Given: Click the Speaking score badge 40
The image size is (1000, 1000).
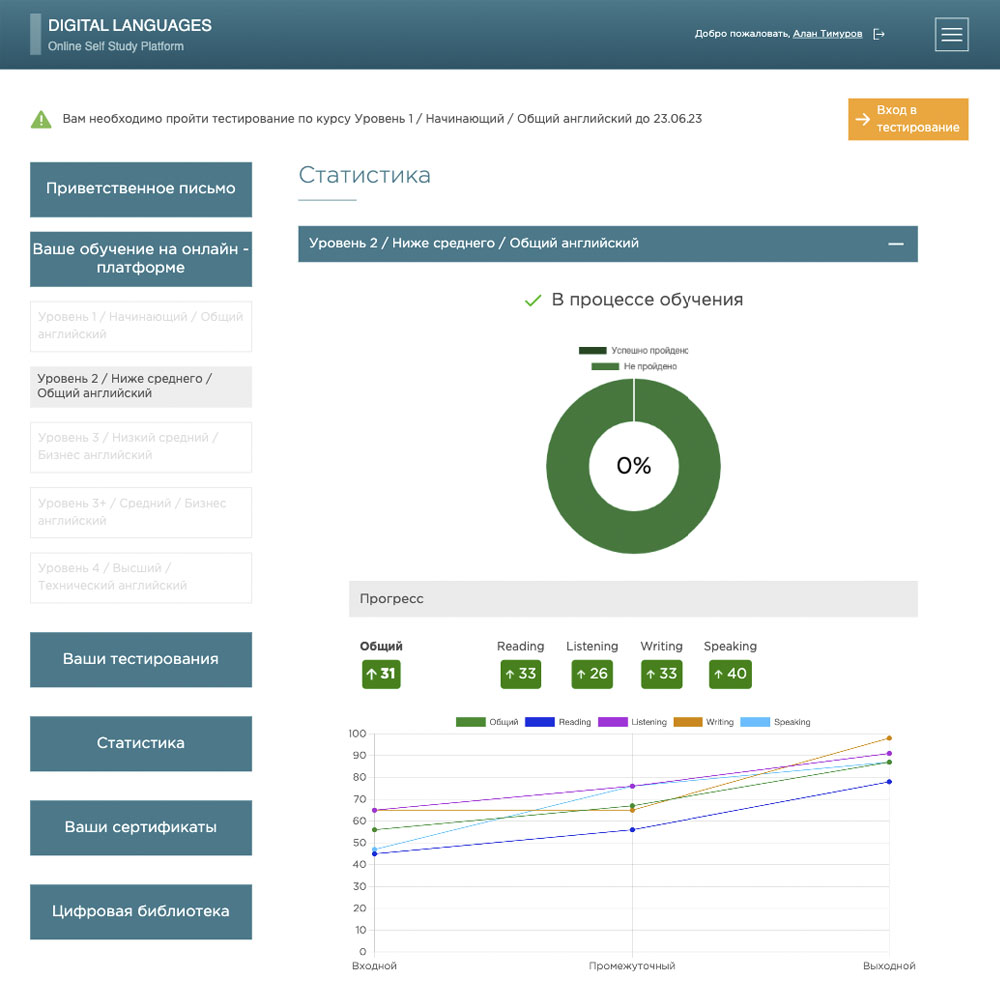Looking at the screenshot, I should [730, 674].
